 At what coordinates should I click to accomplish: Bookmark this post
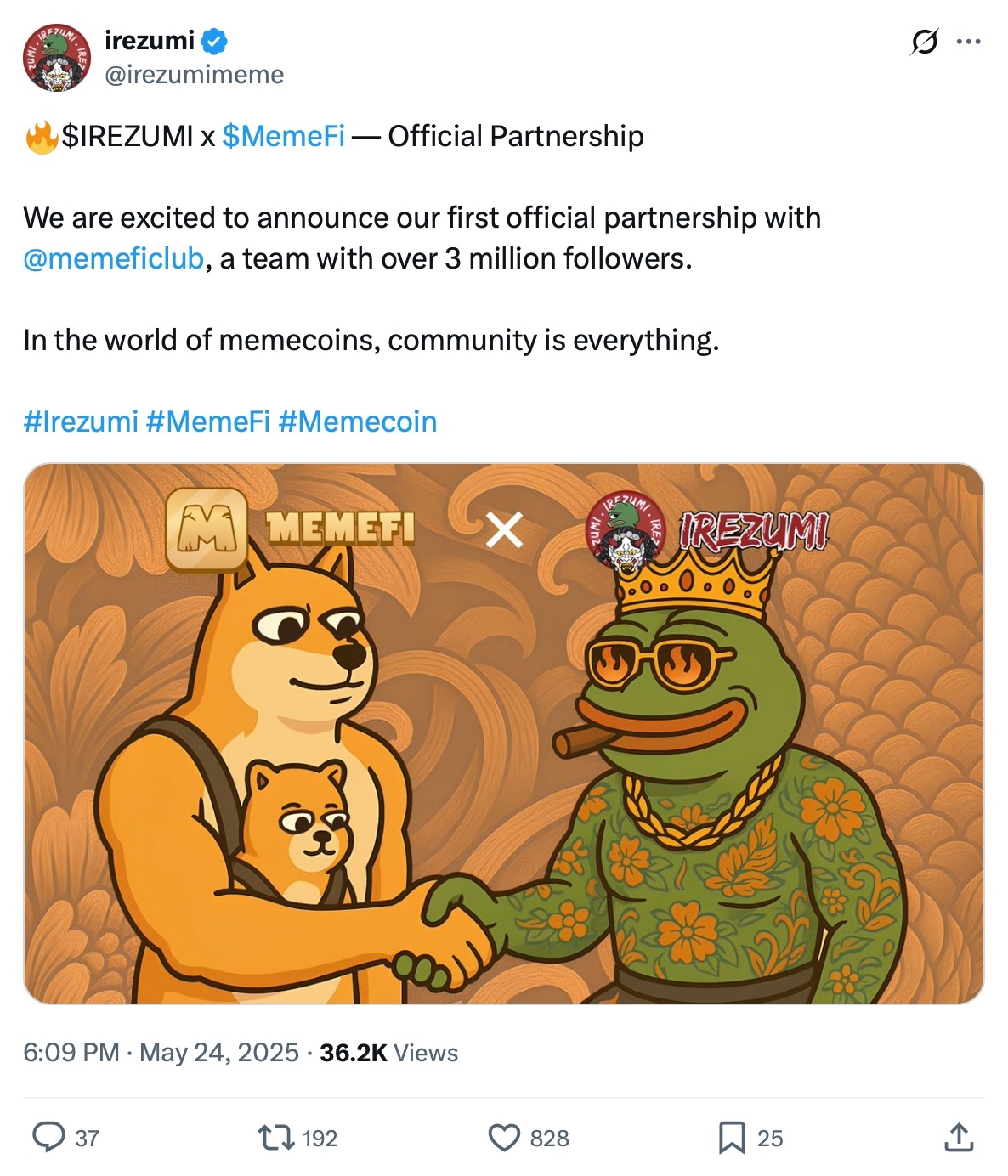(731, 1137)
